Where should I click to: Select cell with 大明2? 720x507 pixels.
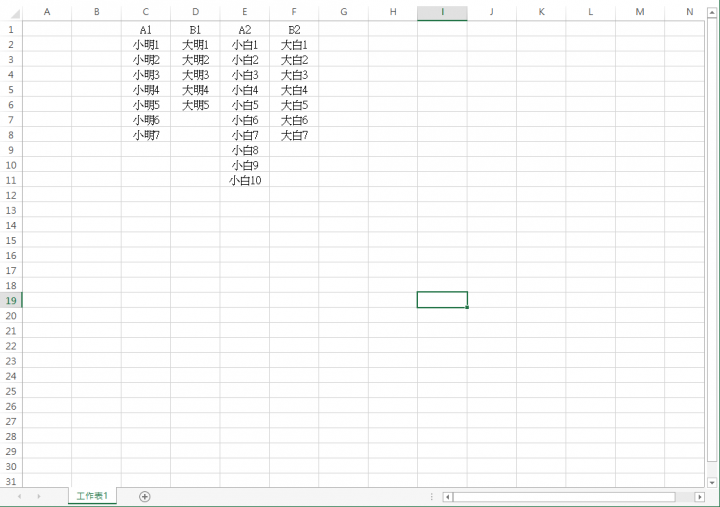[195, 60]
